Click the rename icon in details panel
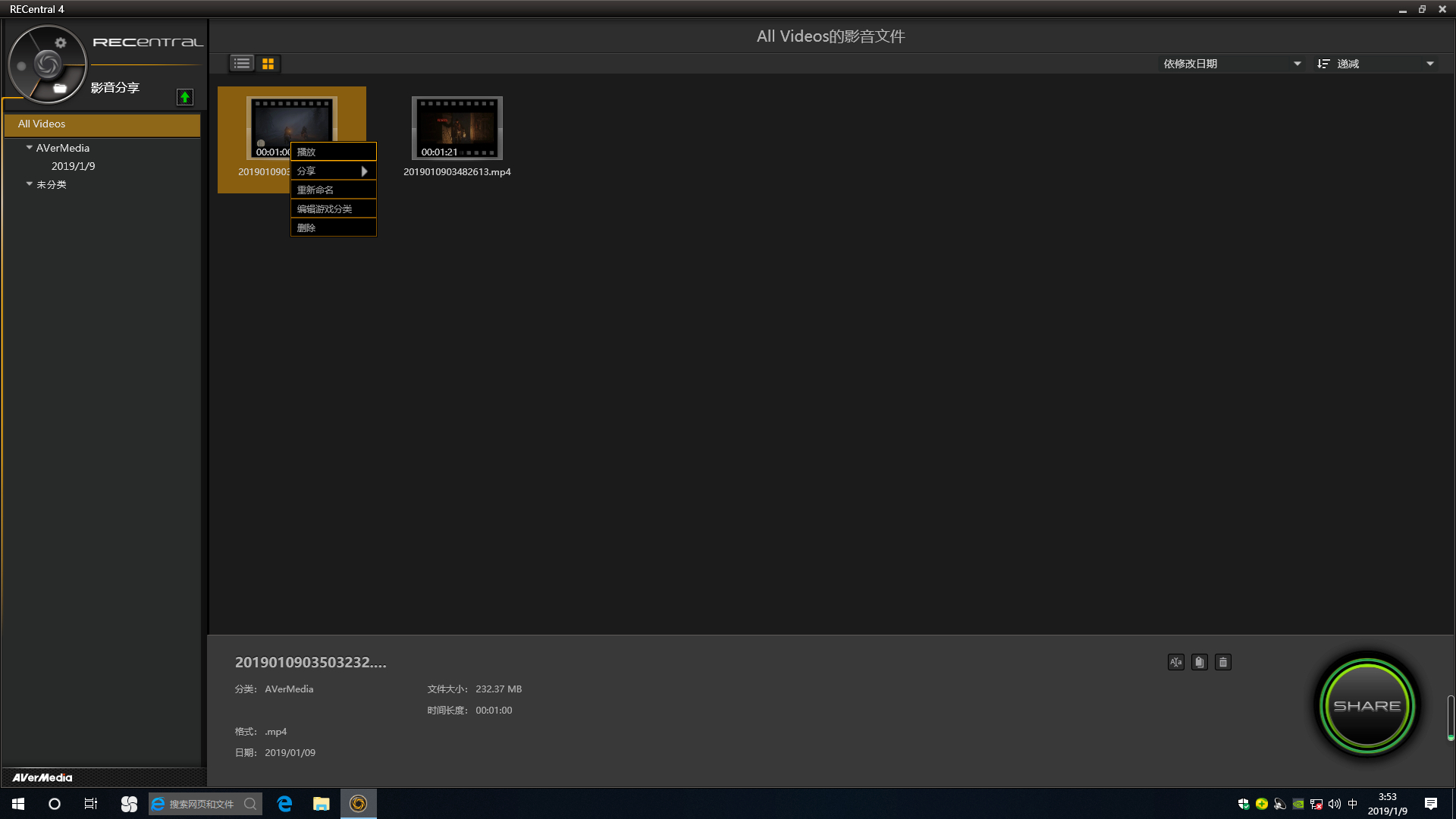 click(x=1175, y=662)
